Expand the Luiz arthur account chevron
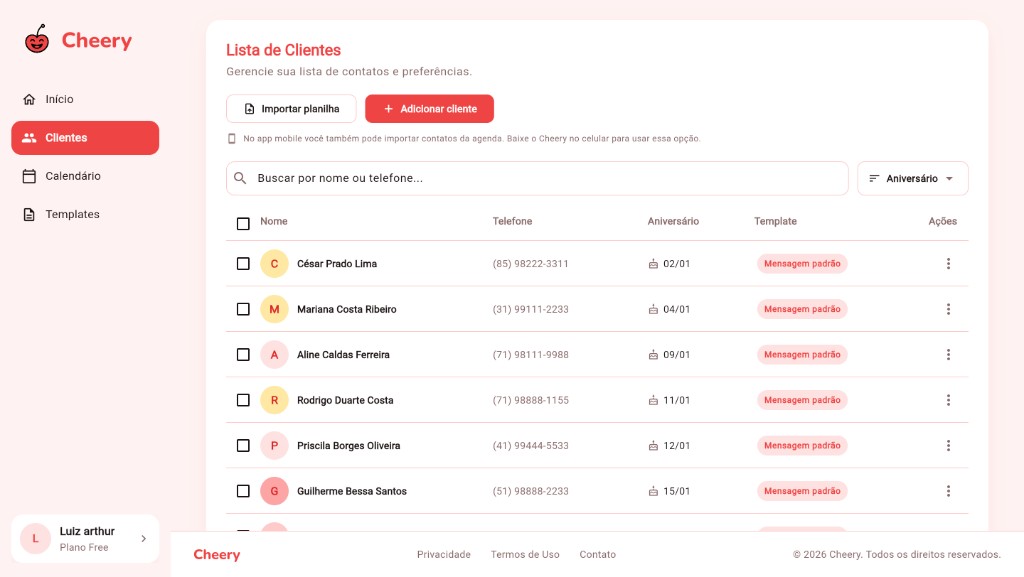The image size is (1024, 577). (x=144, y=538)
